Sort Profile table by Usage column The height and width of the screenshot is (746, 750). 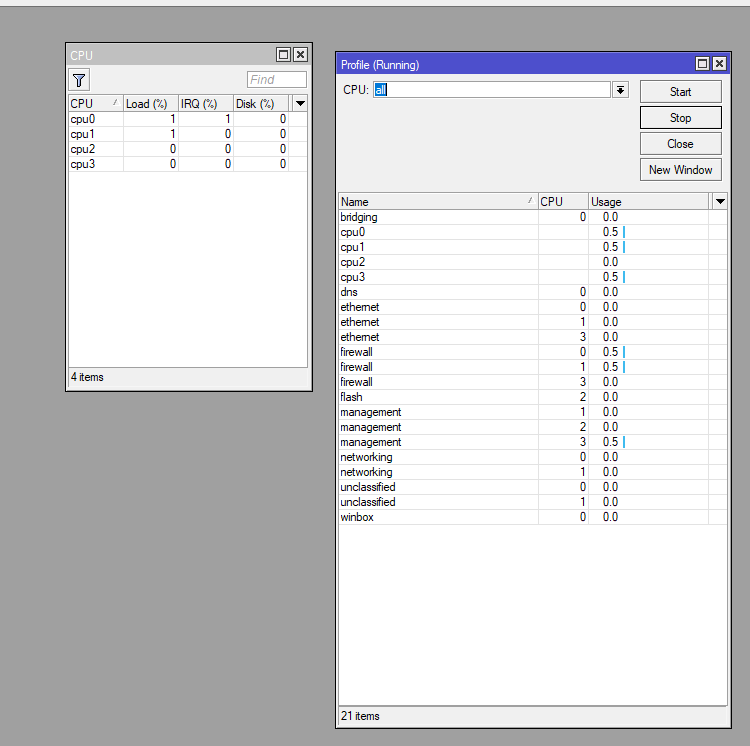click(x=648, y=202)
